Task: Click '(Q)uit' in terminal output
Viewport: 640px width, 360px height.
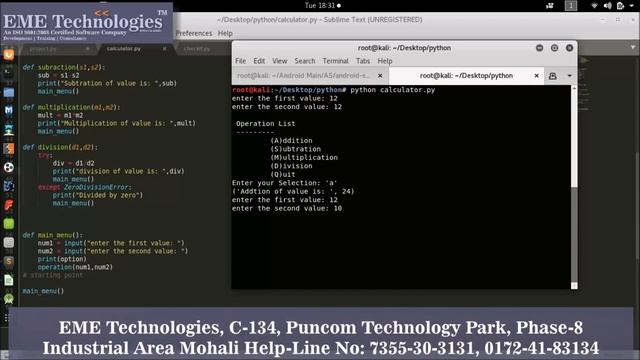Action: 282,174
